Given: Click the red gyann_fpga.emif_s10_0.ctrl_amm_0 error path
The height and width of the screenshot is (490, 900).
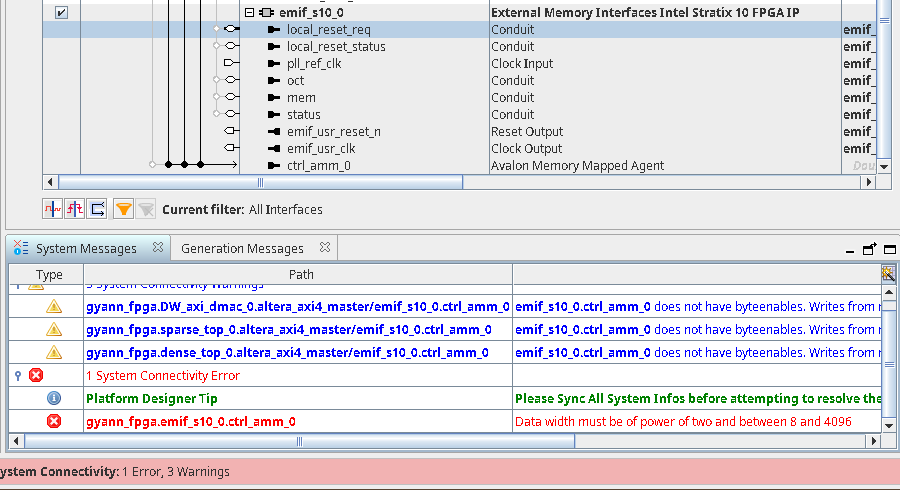Looking at the screenshot, I should pyautogui.click(x=191, y=421).
